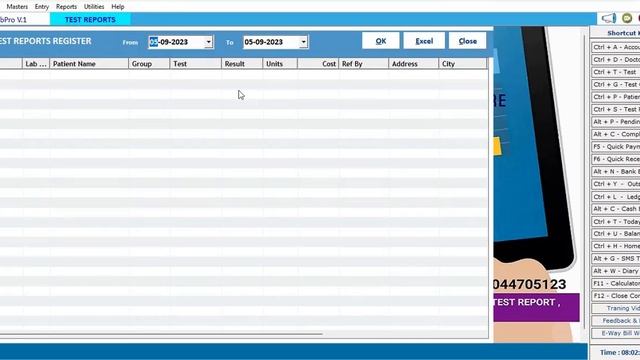
Task: Click the City column header
Action: 462,64
